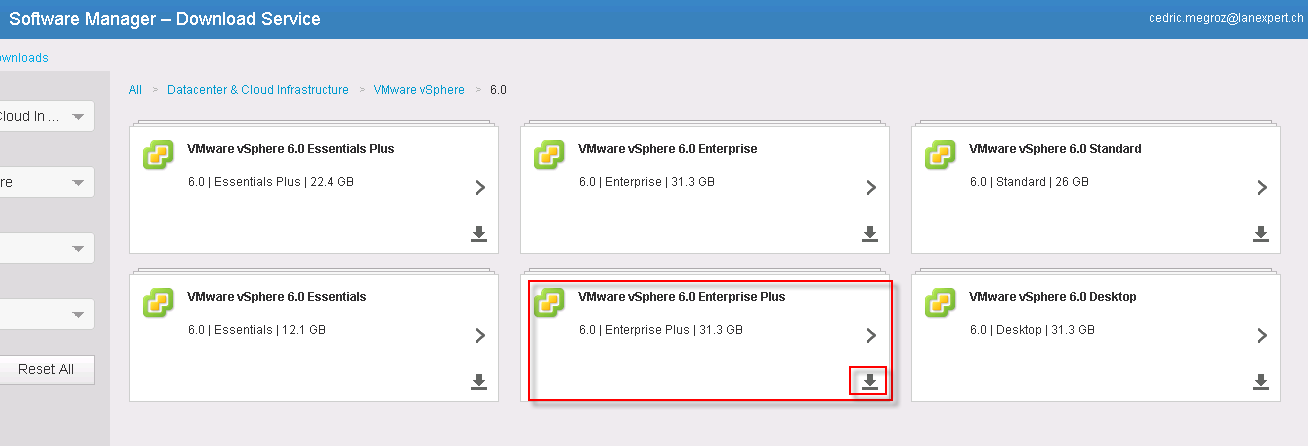Open the second sidebar filter dropdown
Viewport: 1308px width, 446px height.
pyautogui.click(x=46, y=182)
